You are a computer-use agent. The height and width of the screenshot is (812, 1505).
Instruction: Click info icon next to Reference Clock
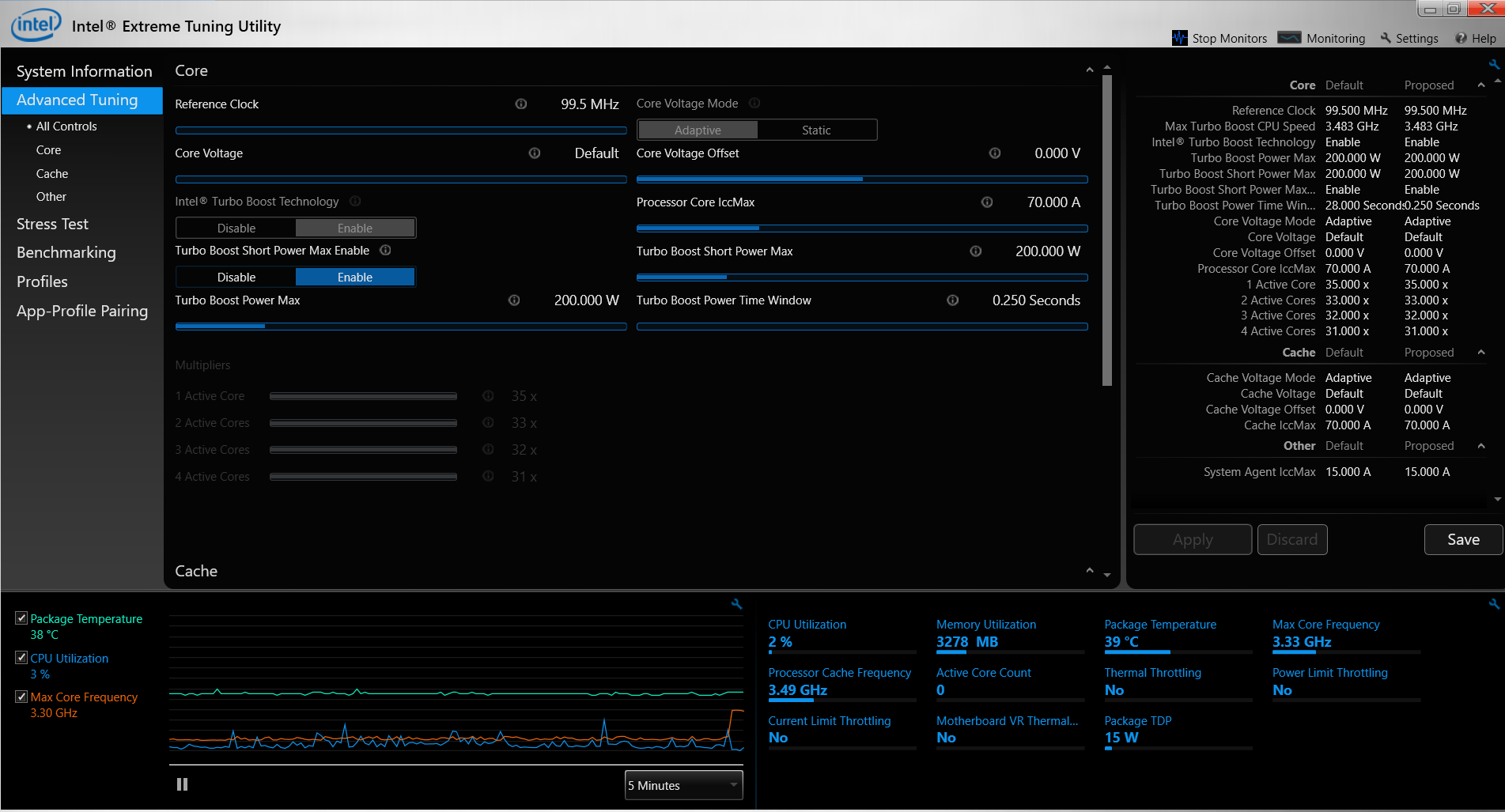521,104
